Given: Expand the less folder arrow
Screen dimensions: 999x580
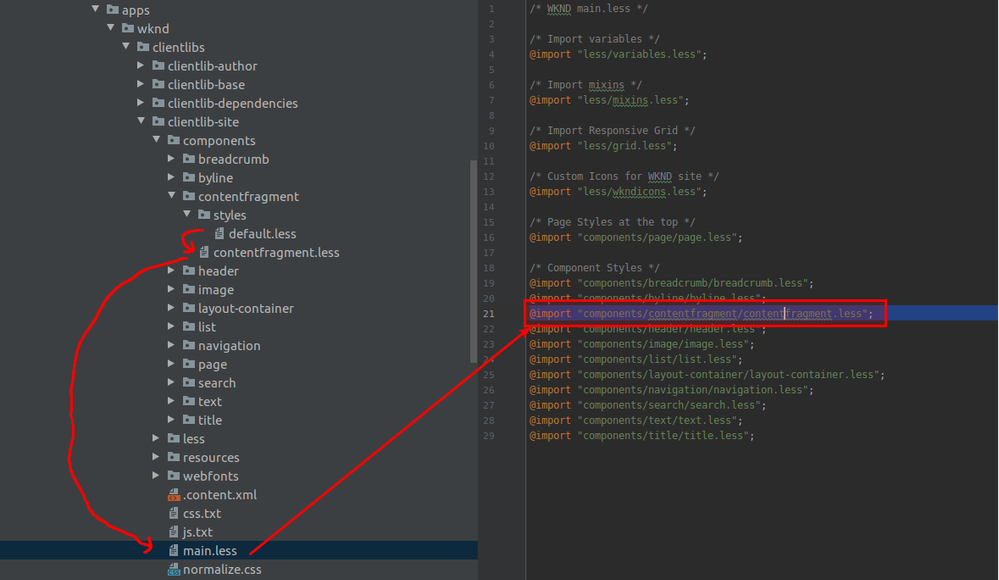Looking at the screenshot, I should [x=157, y=438].
